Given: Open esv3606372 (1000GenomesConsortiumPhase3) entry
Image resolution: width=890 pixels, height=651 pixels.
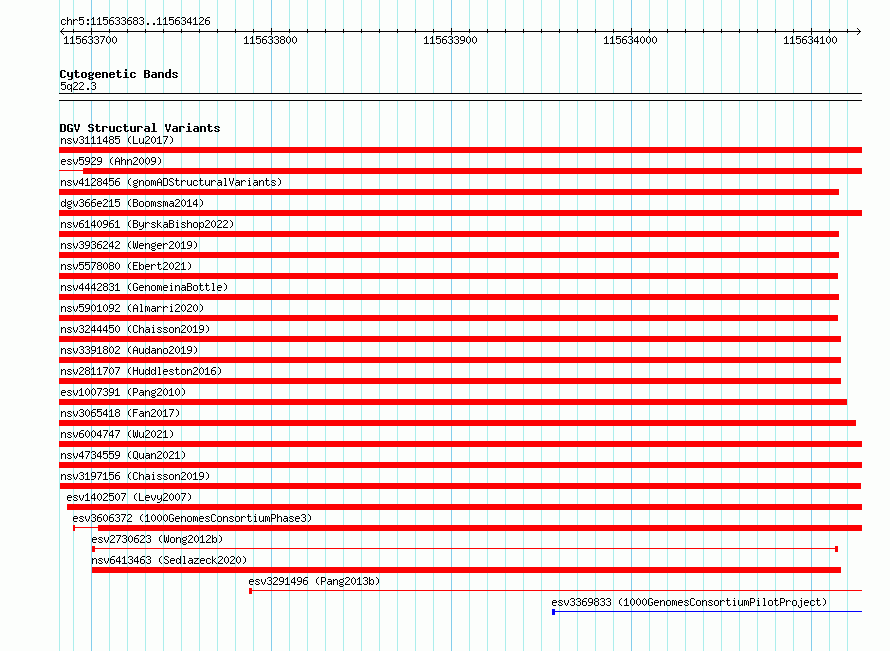Looking at the screenshot, I should click(192, 518).
